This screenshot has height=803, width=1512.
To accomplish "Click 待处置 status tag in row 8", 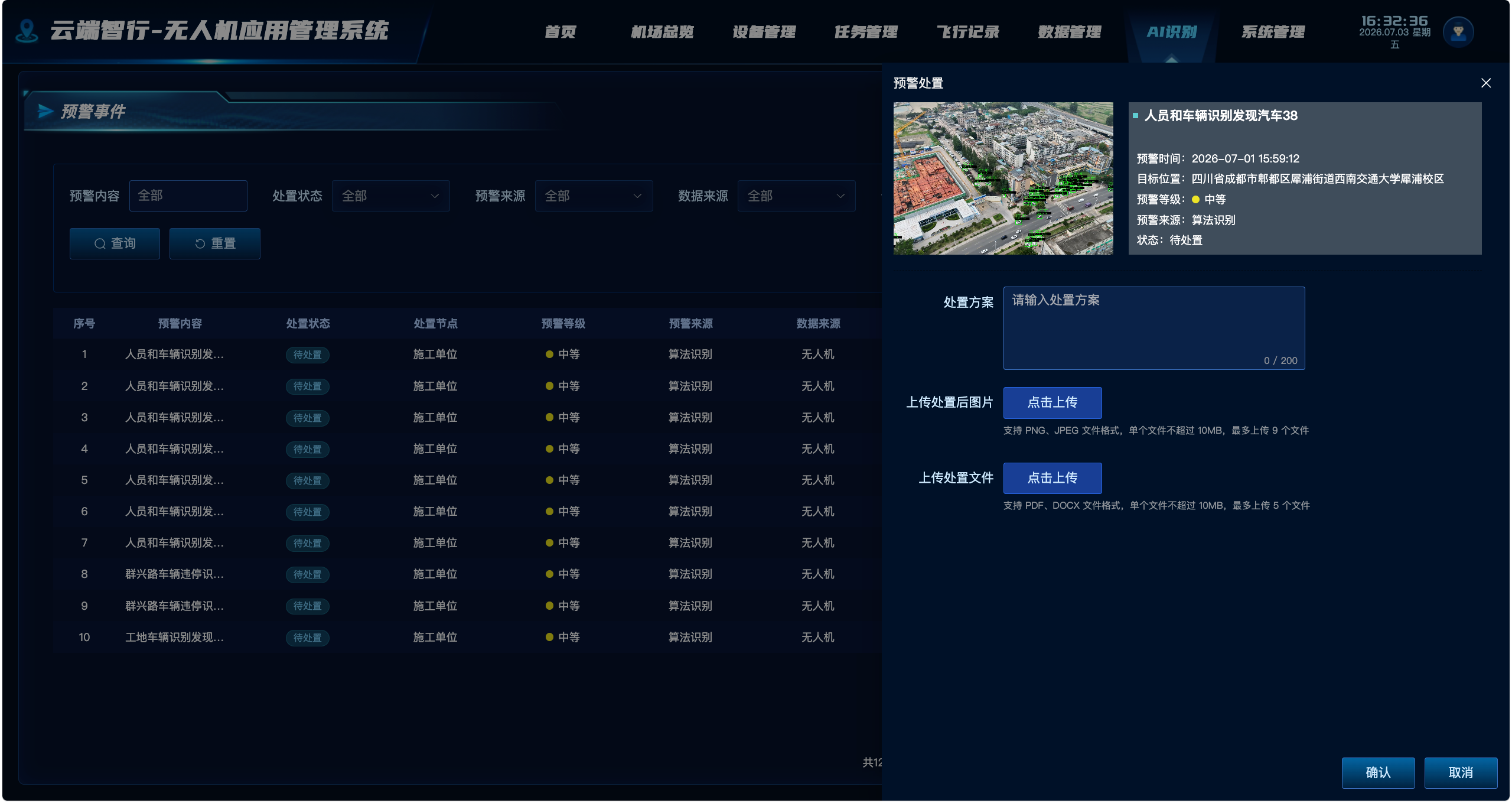I will (x=308, y=574).
